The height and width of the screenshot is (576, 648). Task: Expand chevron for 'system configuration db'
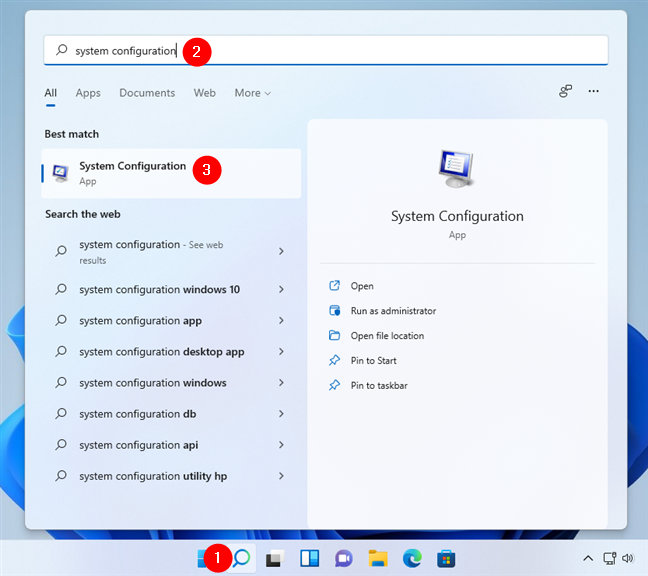[281, 414]
